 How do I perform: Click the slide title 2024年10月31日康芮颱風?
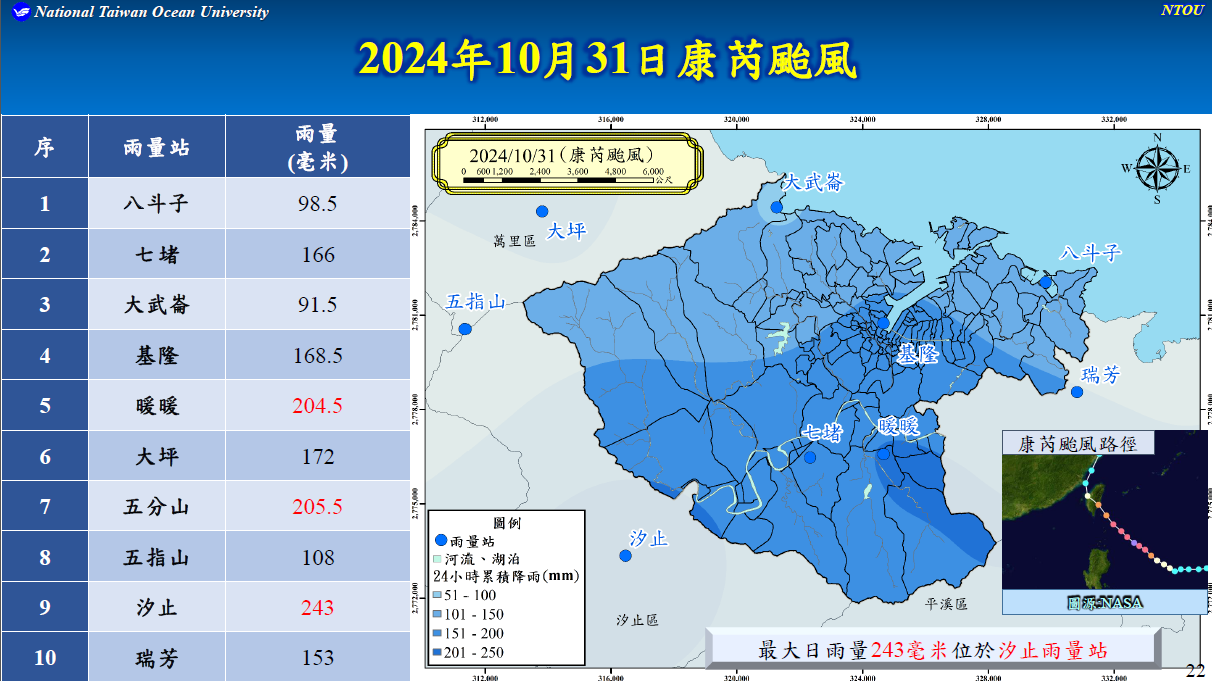607,60
